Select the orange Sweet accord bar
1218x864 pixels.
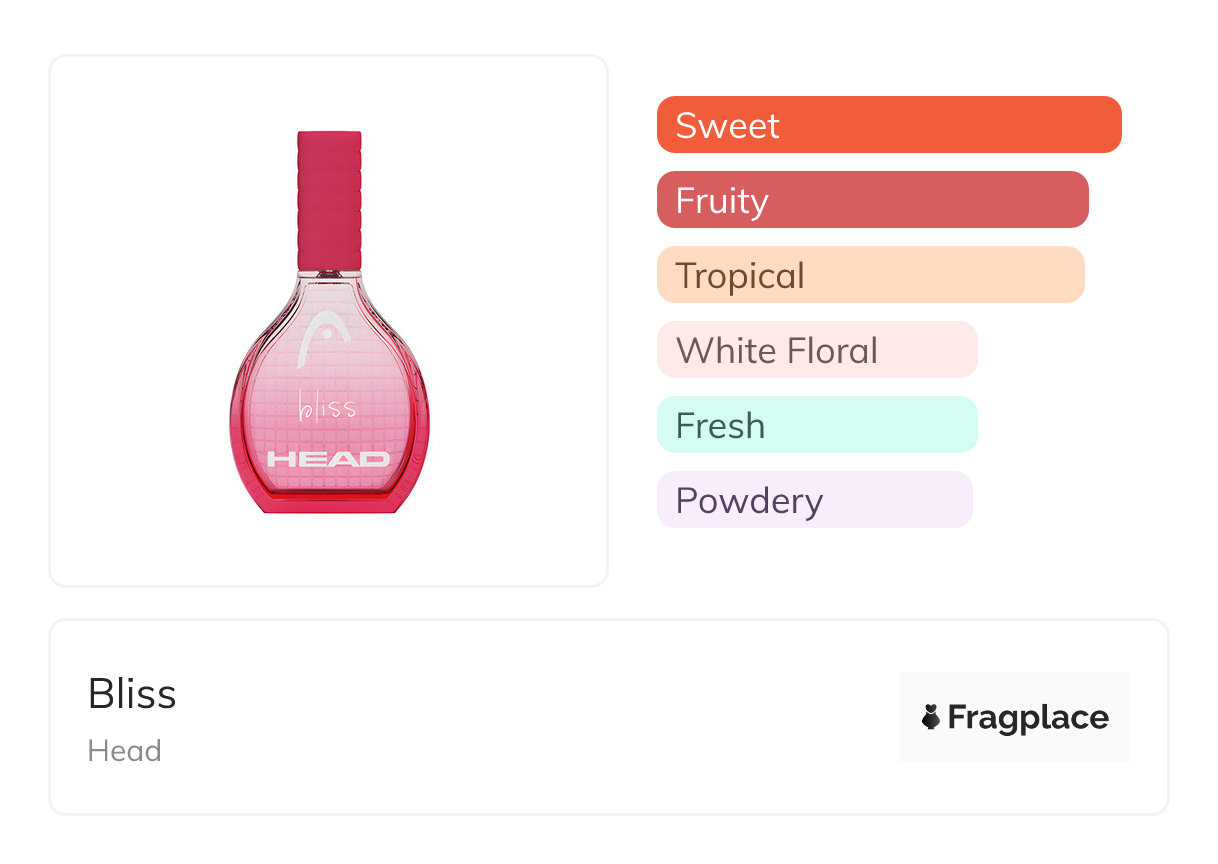click(889, 125)
